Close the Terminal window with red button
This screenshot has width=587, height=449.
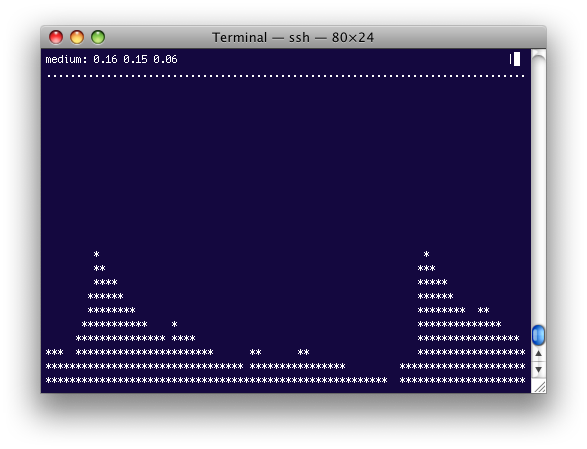tap(56, 37)
